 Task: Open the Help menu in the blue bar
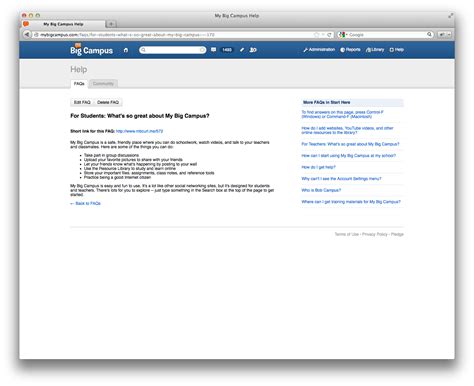397,50
